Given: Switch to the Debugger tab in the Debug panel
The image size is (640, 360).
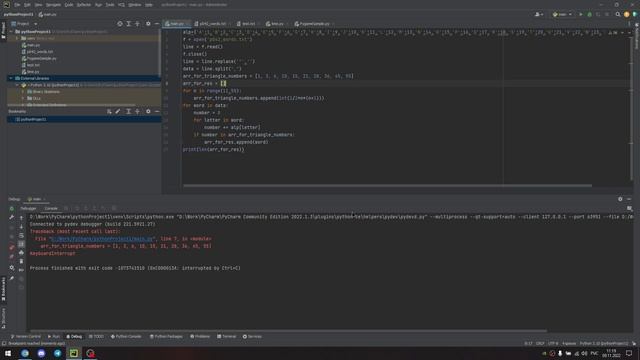Looking at the screenshot, I should (x=29, y=209).
